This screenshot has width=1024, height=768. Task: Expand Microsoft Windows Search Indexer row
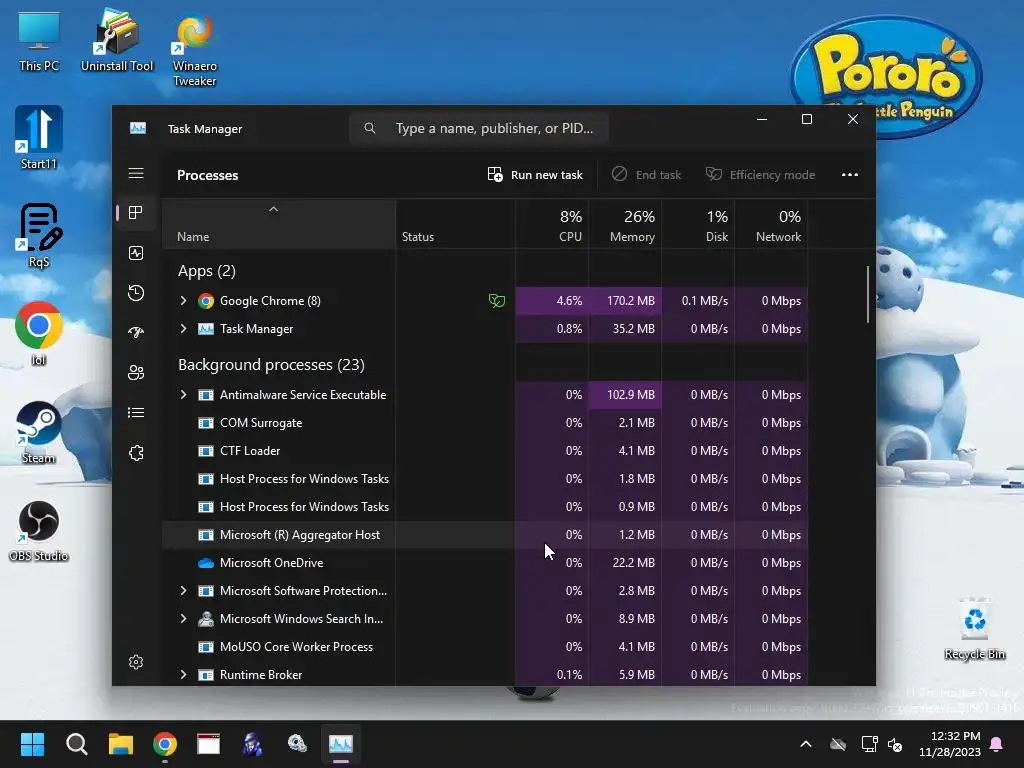pyautogui.click(x=184, y=618)
